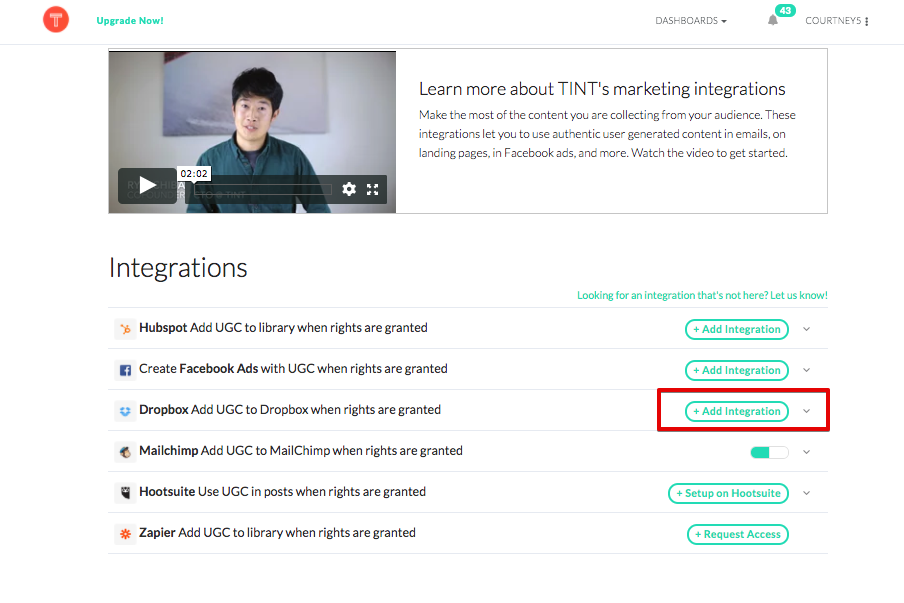The width and height of the screenshot is (904, 603).
Task: Click the Mailchimp logo icon
Action: click(x=125, y=452)
